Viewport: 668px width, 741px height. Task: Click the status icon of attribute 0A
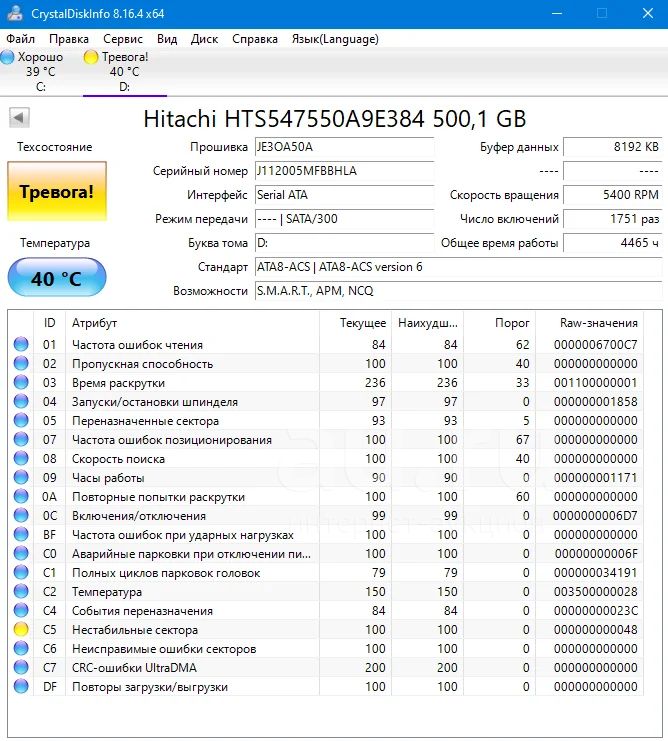pos(21,496)
